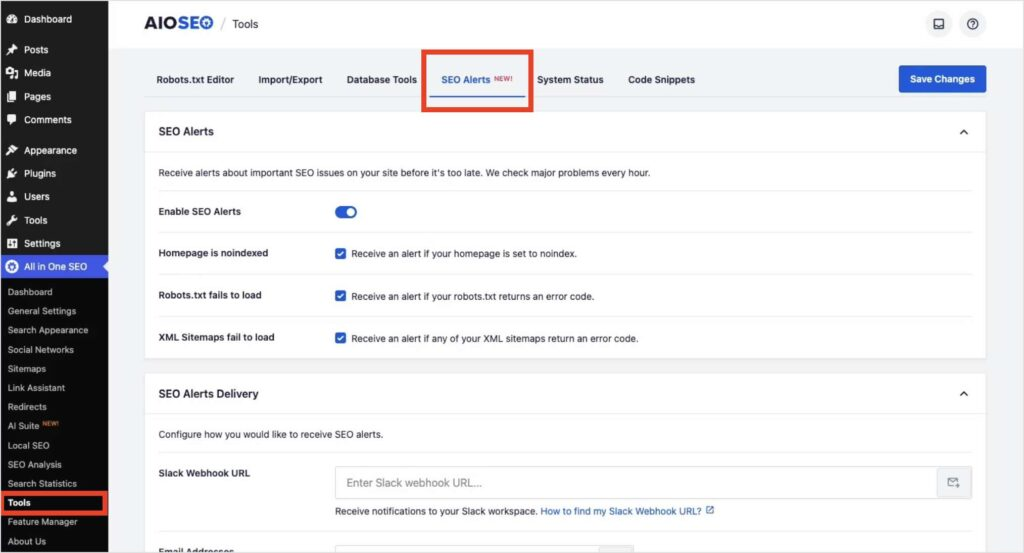This screenshot has height=553, width=1024.
Task: Open Feature Manager submenu item
Action: pyautogui.click(x=42, y=522)
